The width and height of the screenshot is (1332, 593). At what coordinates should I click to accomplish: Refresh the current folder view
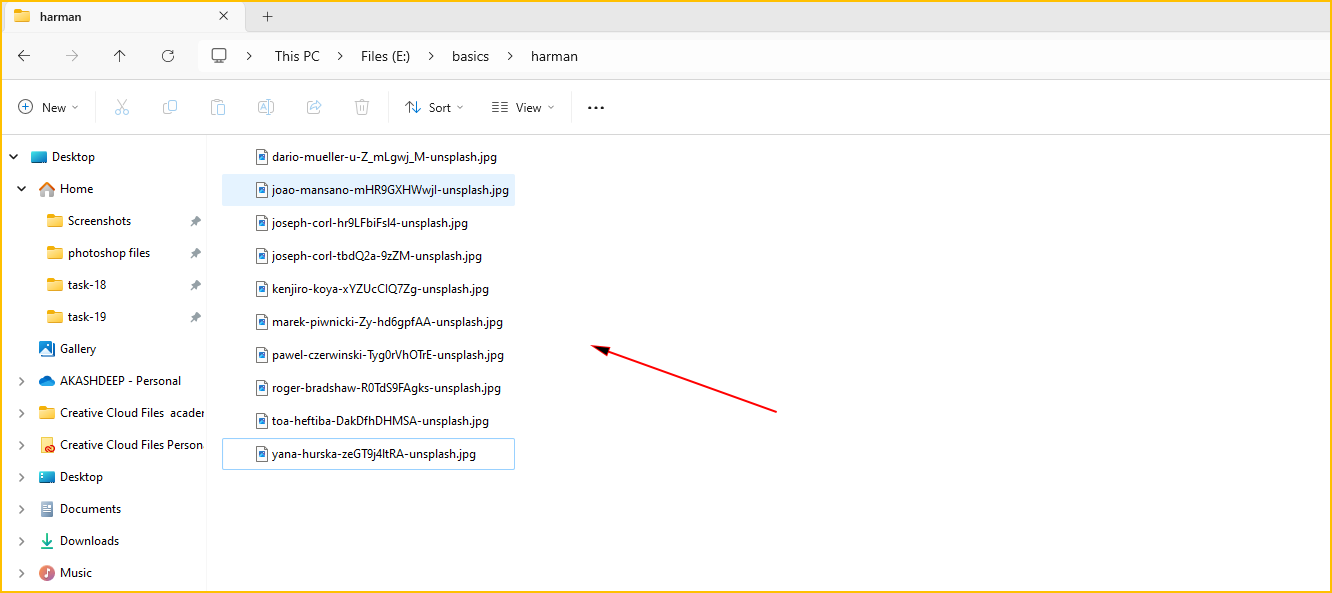click(x=168, y=56)
